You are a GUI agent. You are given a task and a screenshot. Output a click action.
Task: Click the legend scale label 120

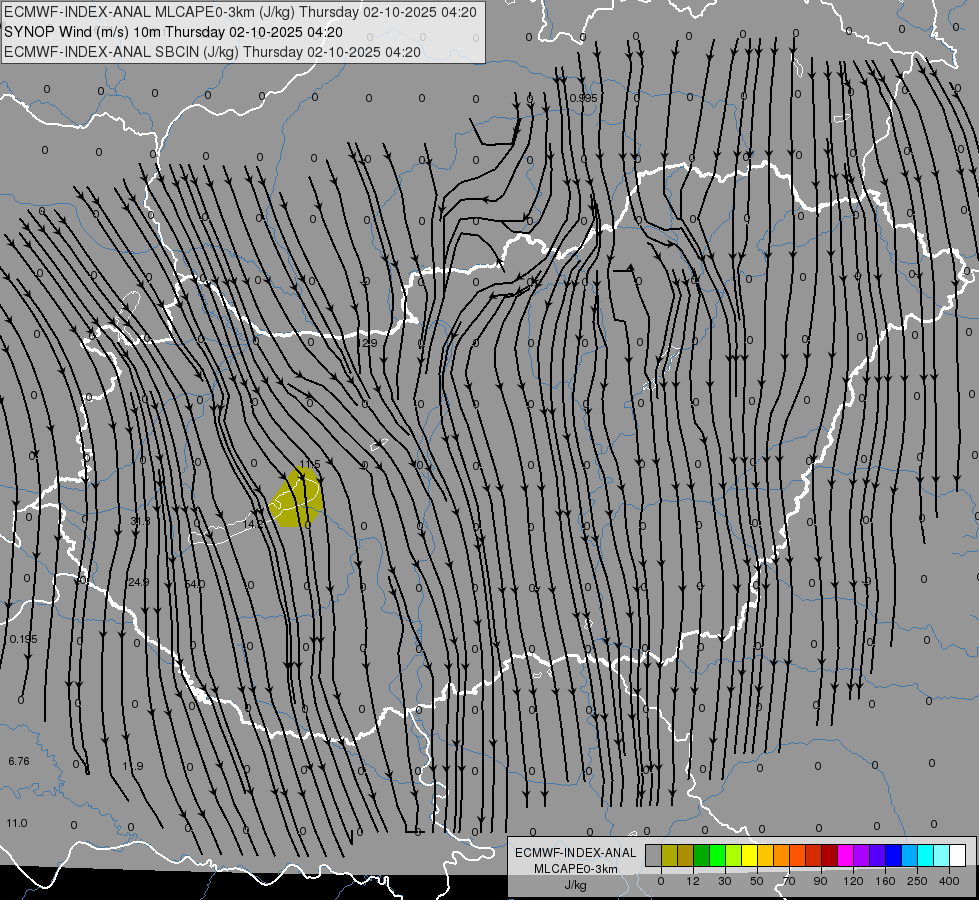coord(853,881)
